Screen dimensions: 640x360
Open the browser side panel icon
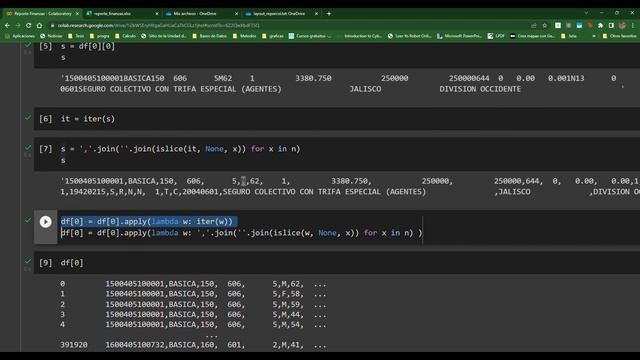click(611, 25)
